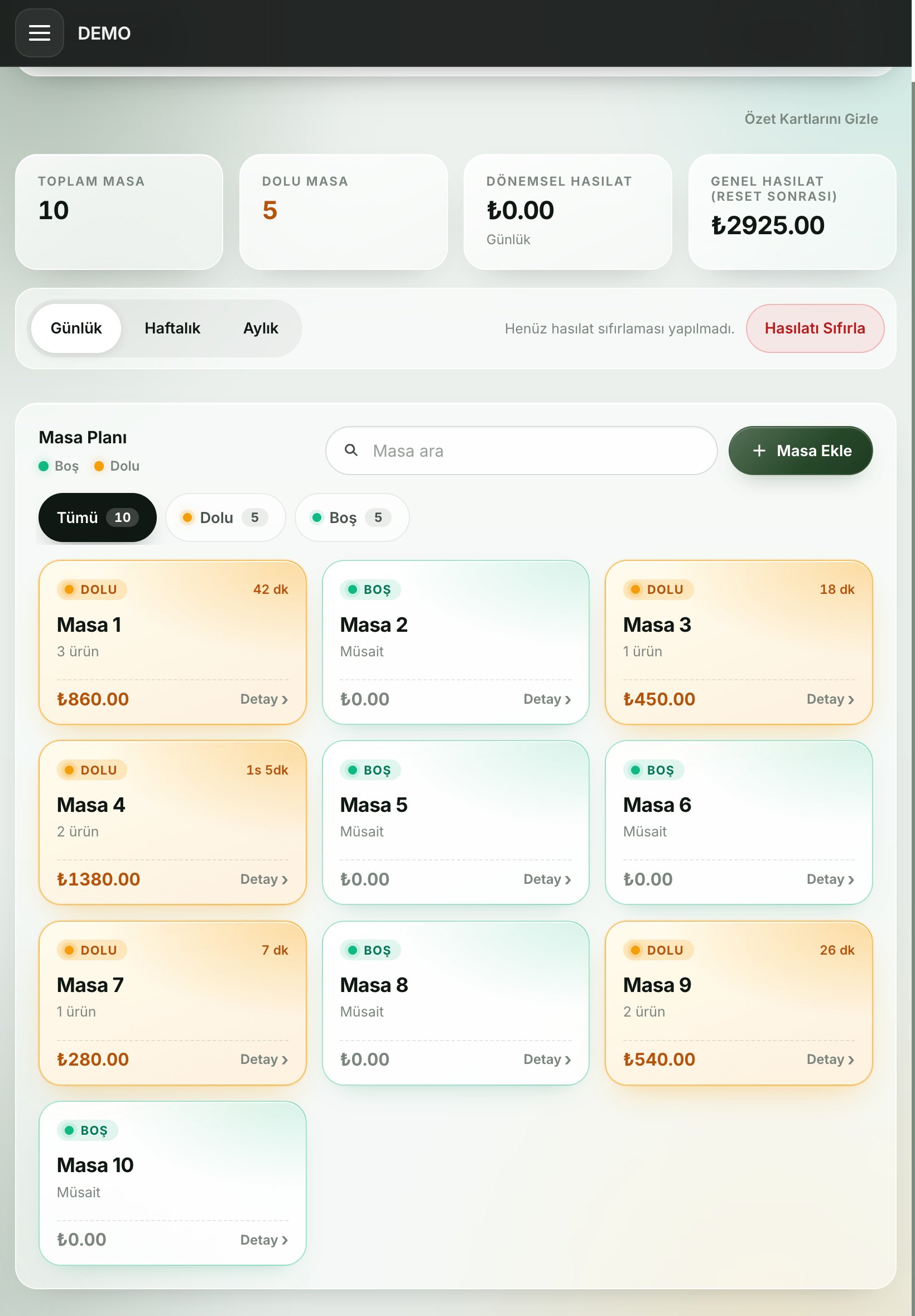
Task: Click BOŞ status badge on Masa 6
Action: coord(653,770)
